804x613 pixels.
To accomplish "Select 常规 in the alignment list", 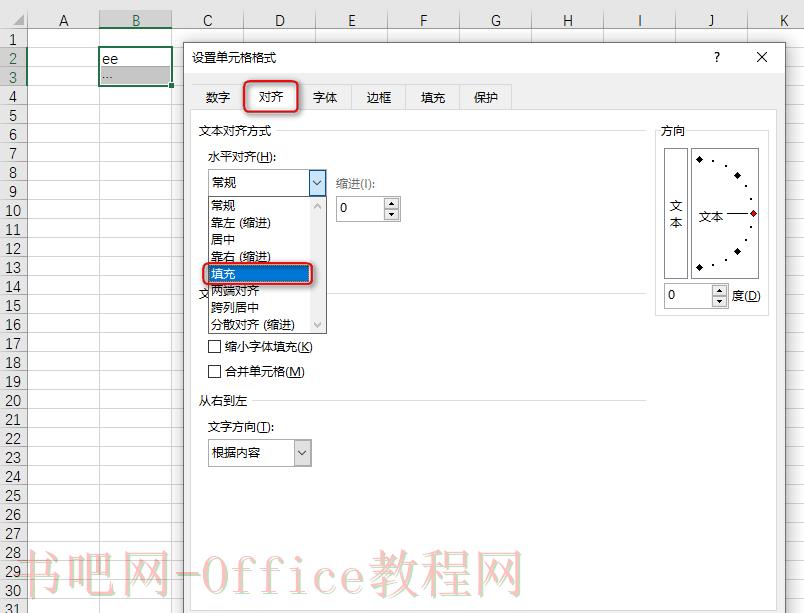I will [259, 206].
